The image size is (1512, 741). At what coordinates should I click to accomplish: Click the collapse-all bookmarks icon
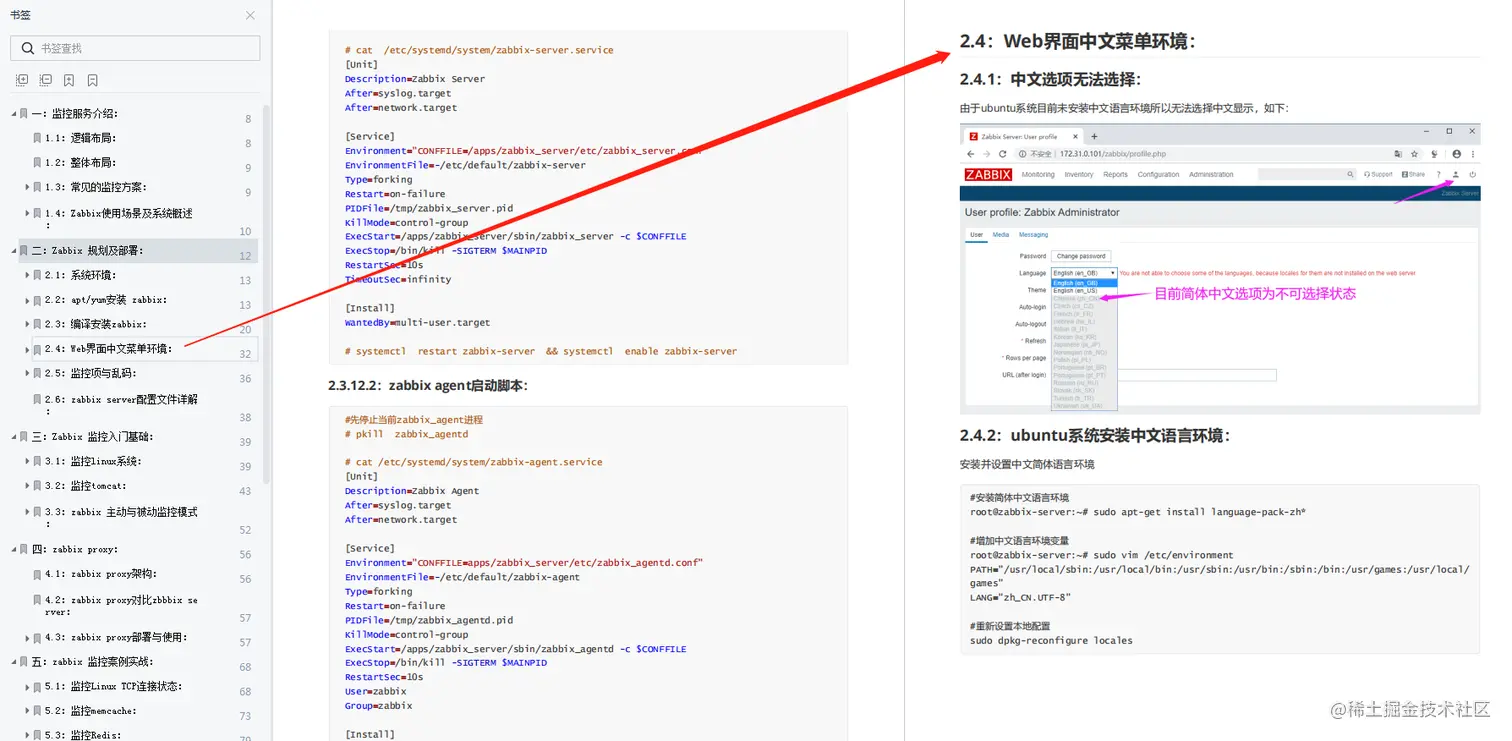(45, 80)
